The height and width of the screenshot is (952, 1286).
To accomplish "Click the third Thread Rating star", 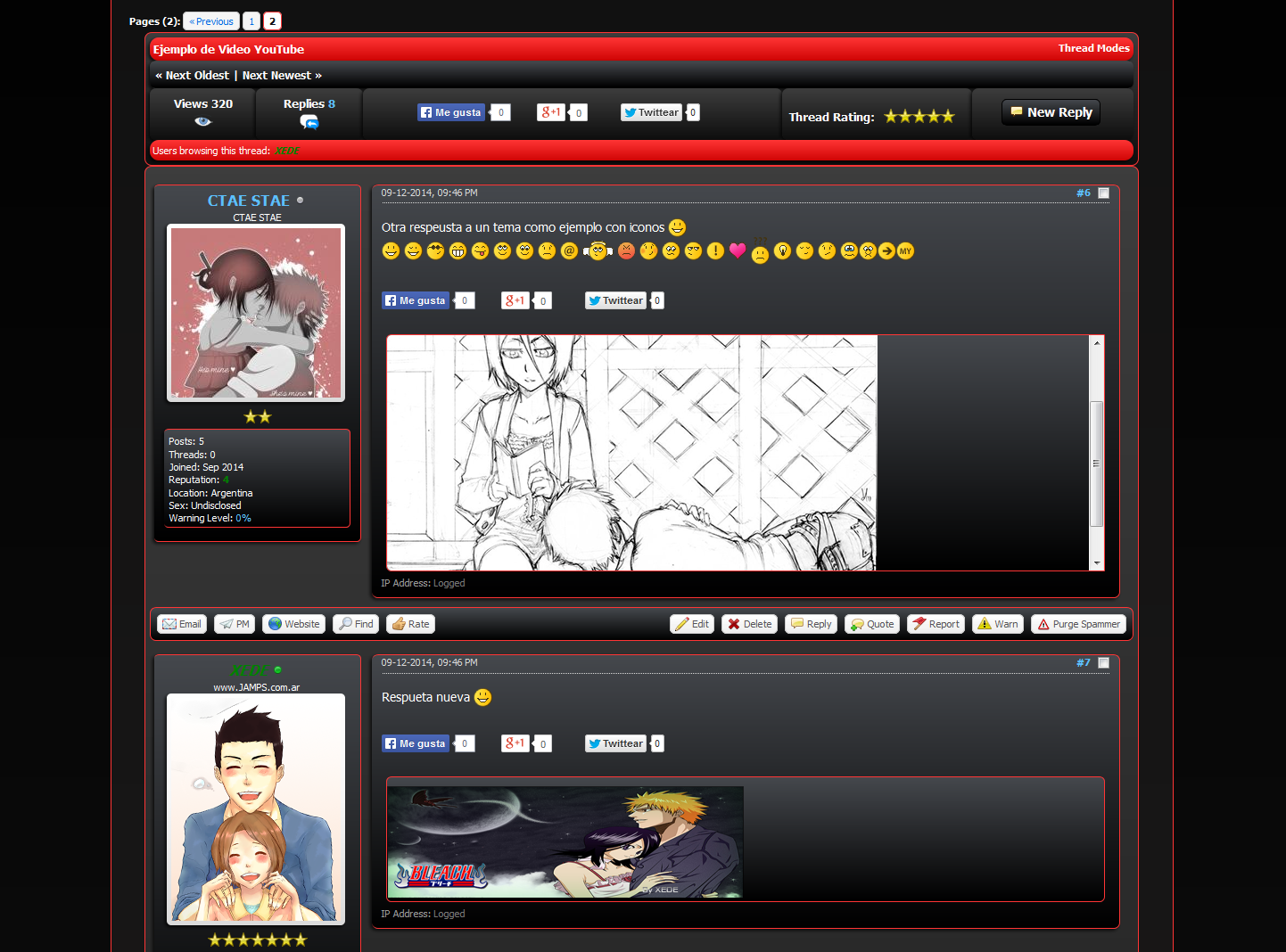I will [919, 117].
